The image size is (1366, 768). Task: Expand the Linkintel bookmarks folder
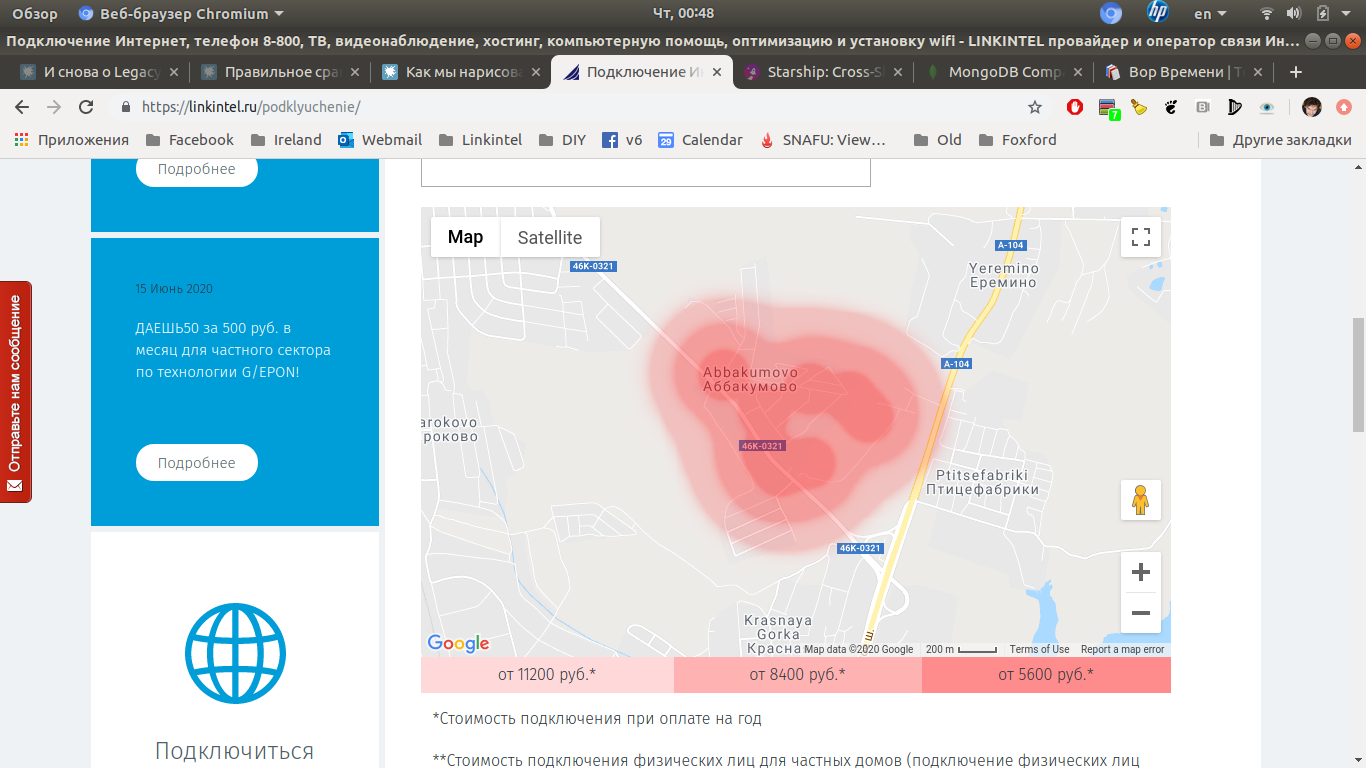(x=479, y=140)
